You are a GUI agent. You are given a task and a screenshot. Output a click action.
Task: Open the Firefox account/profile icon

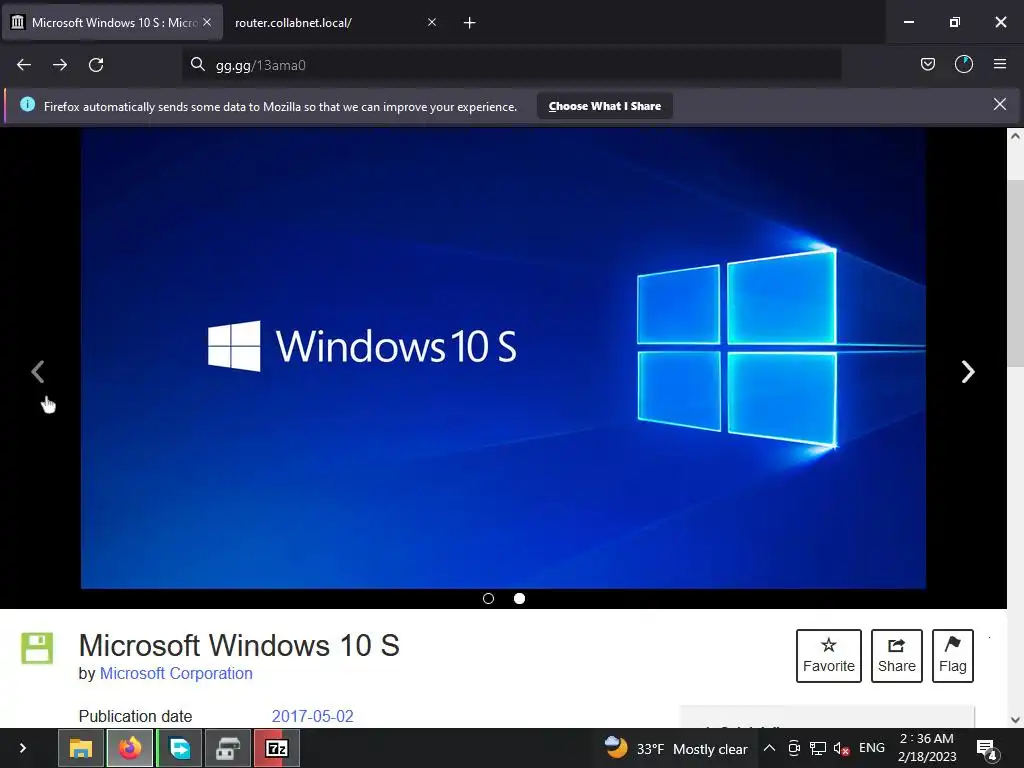click(964, 64)
